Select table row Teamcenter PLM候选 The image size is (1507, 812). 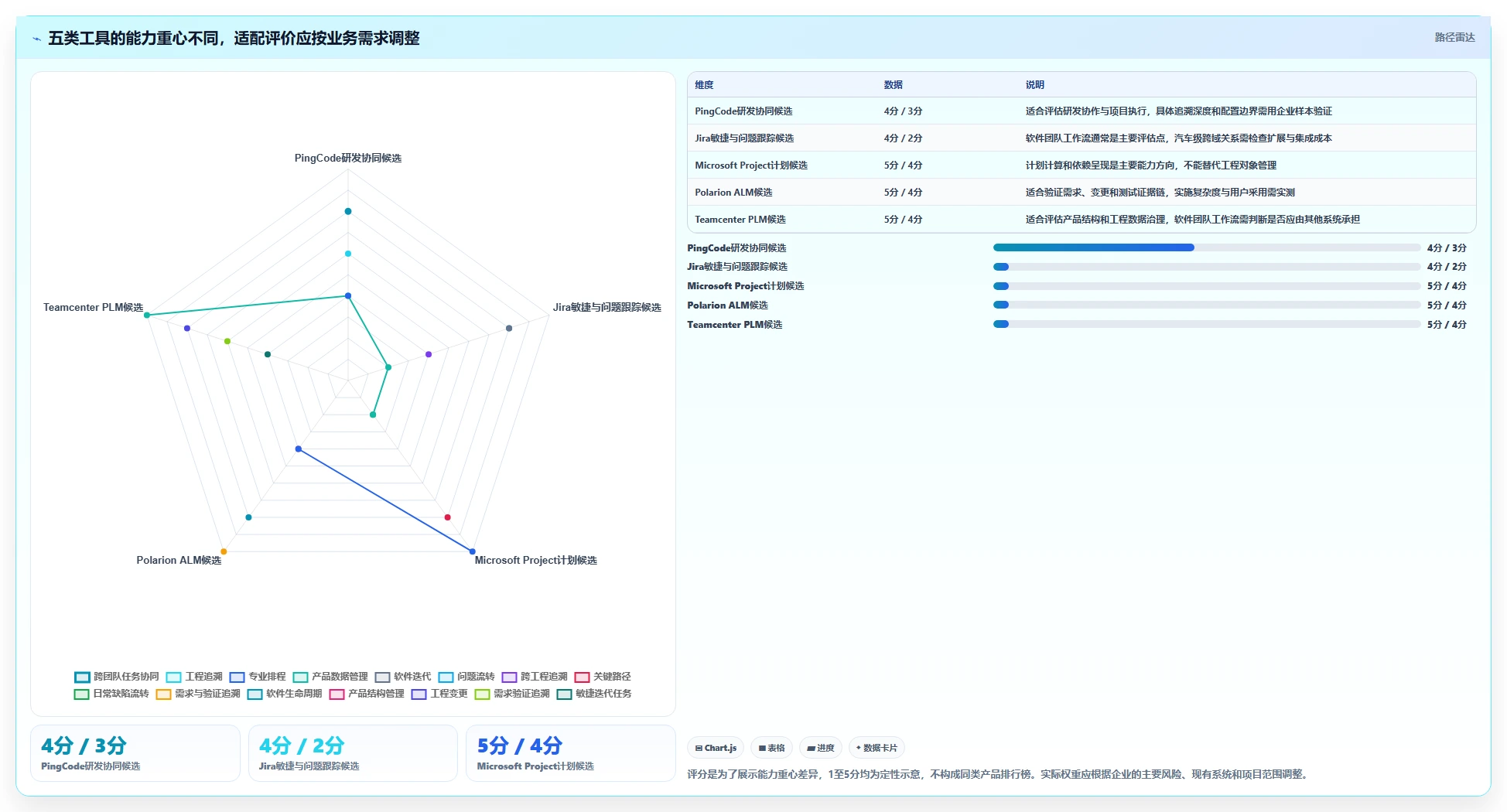(1082, 220)
